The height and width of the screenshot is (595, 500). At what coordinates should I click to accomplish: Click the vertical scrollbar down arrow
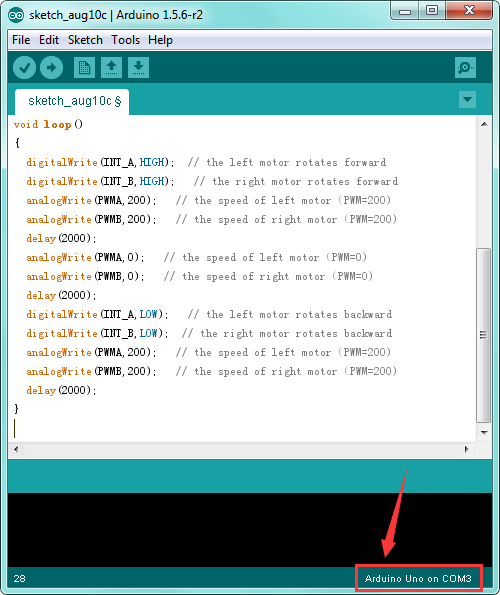tap(484, 432)
